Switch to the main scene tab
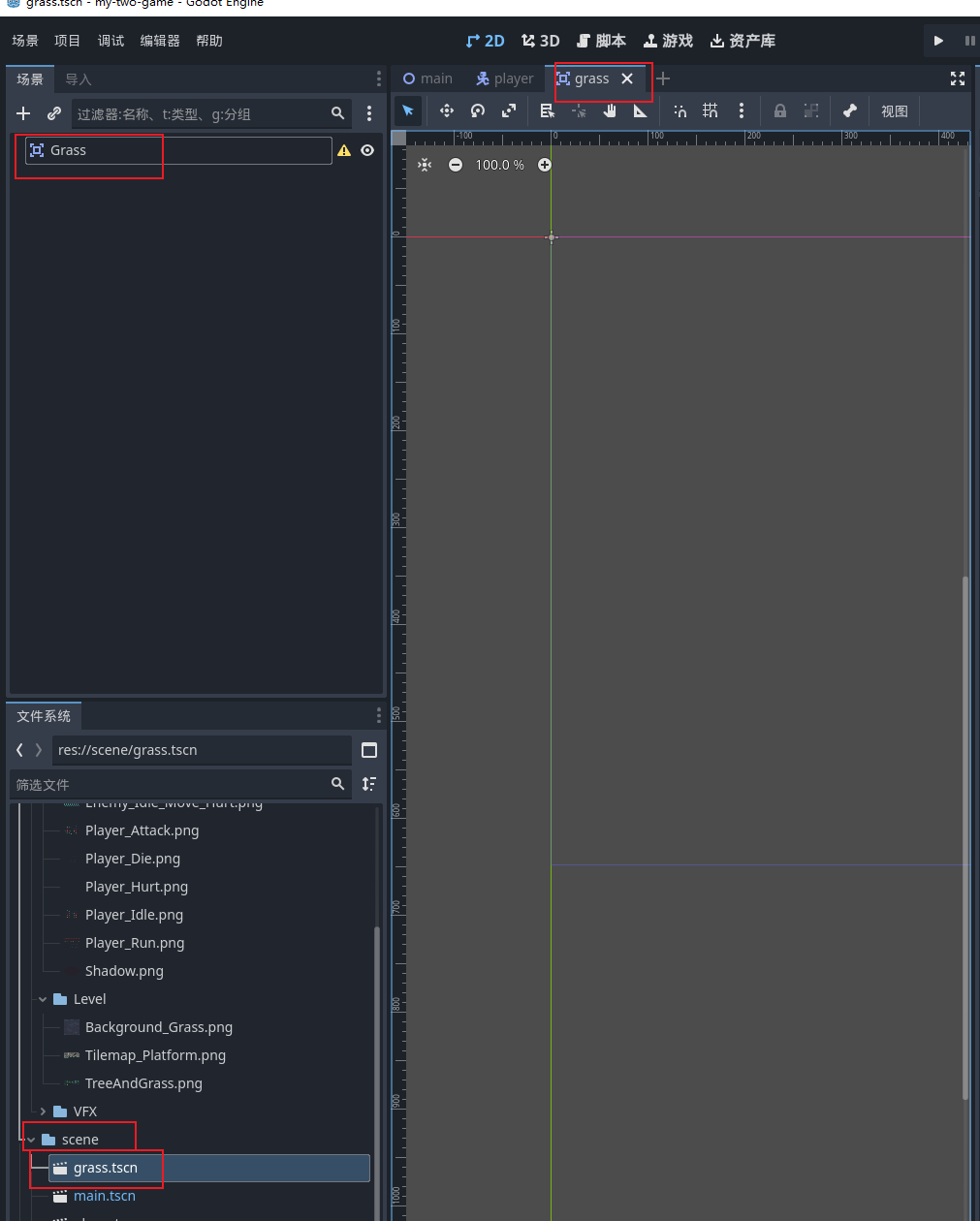Viewport: 980px width, 1221px height. click(427, 78)
